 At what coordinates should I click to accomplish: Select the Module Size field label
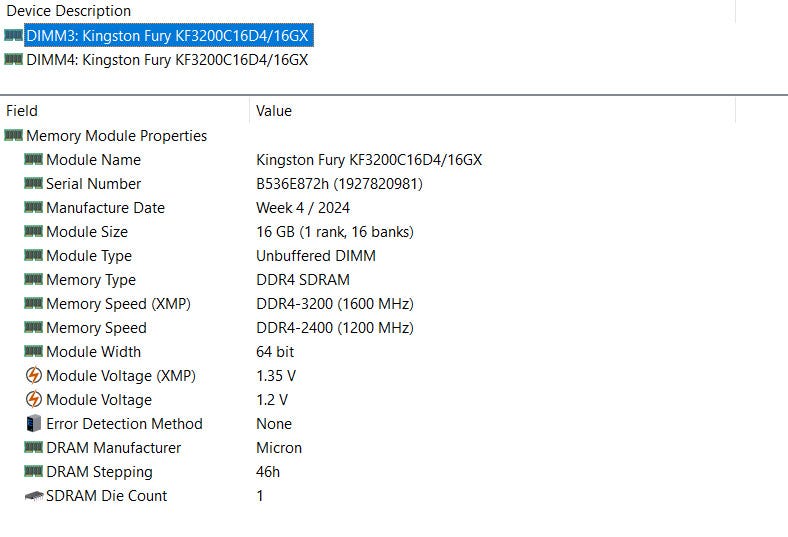click(x=87, y=232)
